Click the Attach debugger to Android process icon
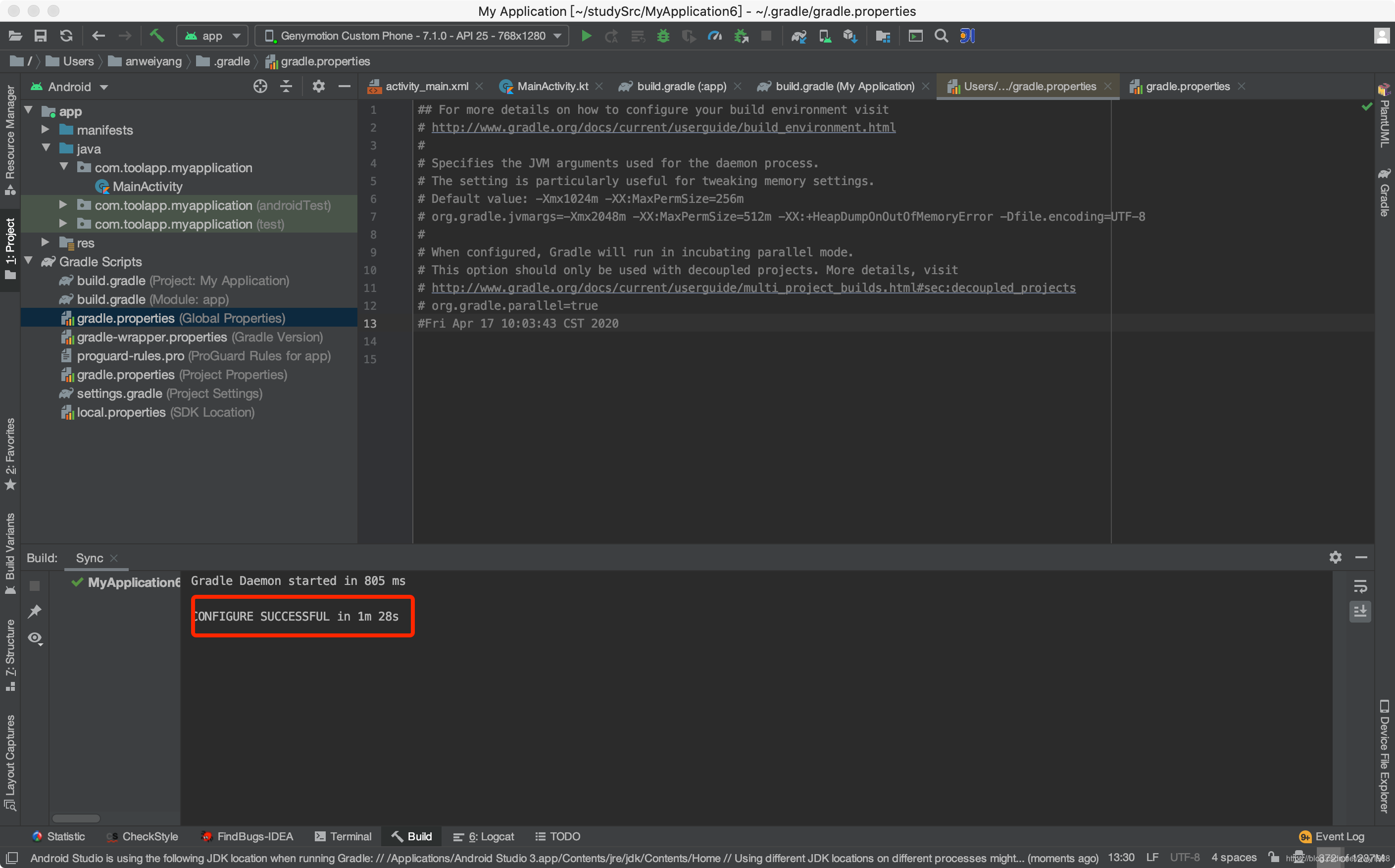 pyautogui.click(x=741, y=36)
